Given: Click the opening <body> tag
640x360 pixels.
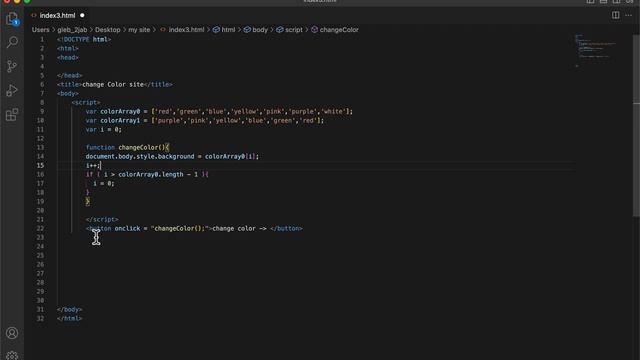Looking at the screenshot, I should click(x=68, y=93).
